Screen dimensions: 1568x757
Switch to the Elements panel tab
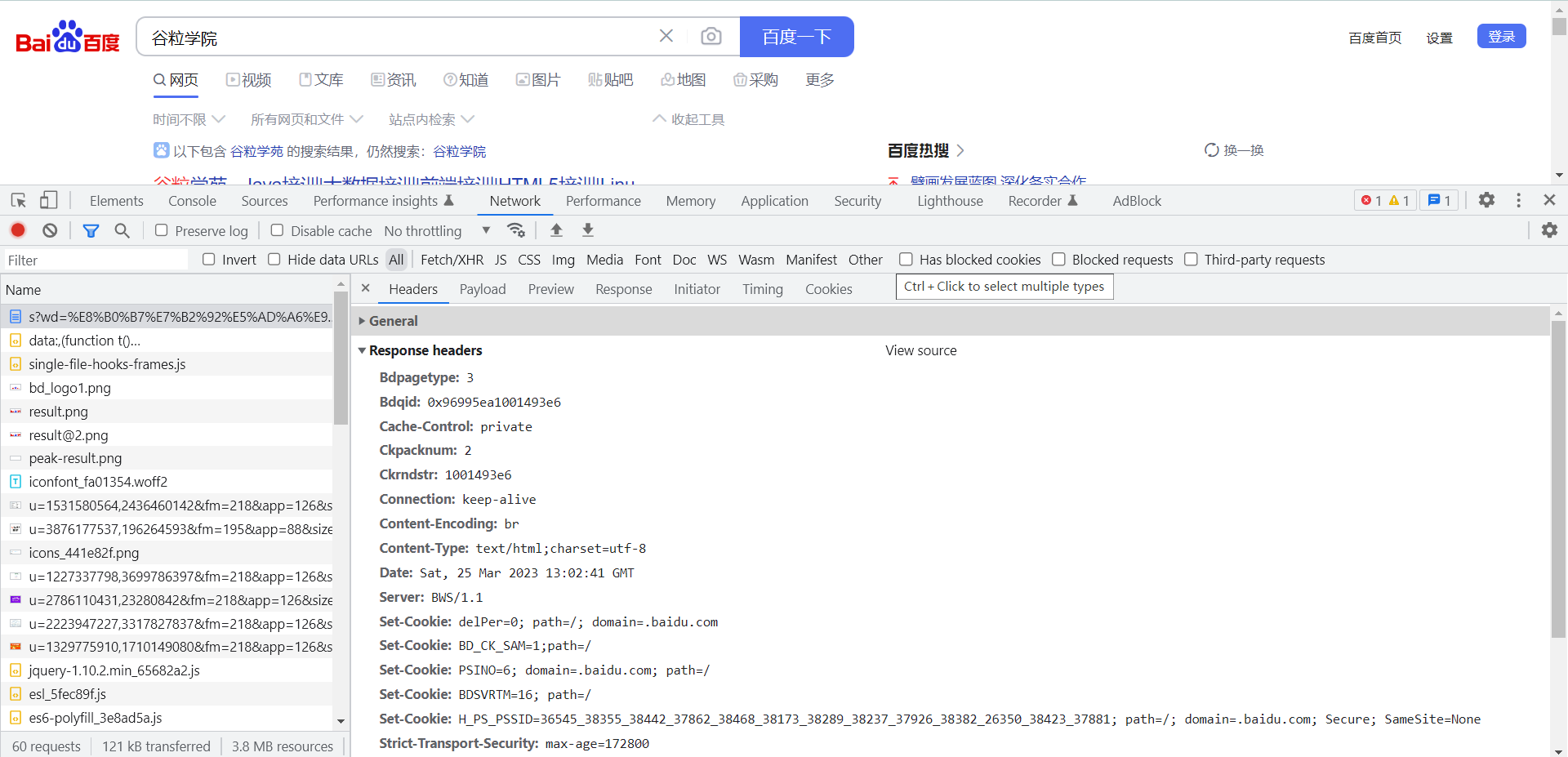point(116,201)
